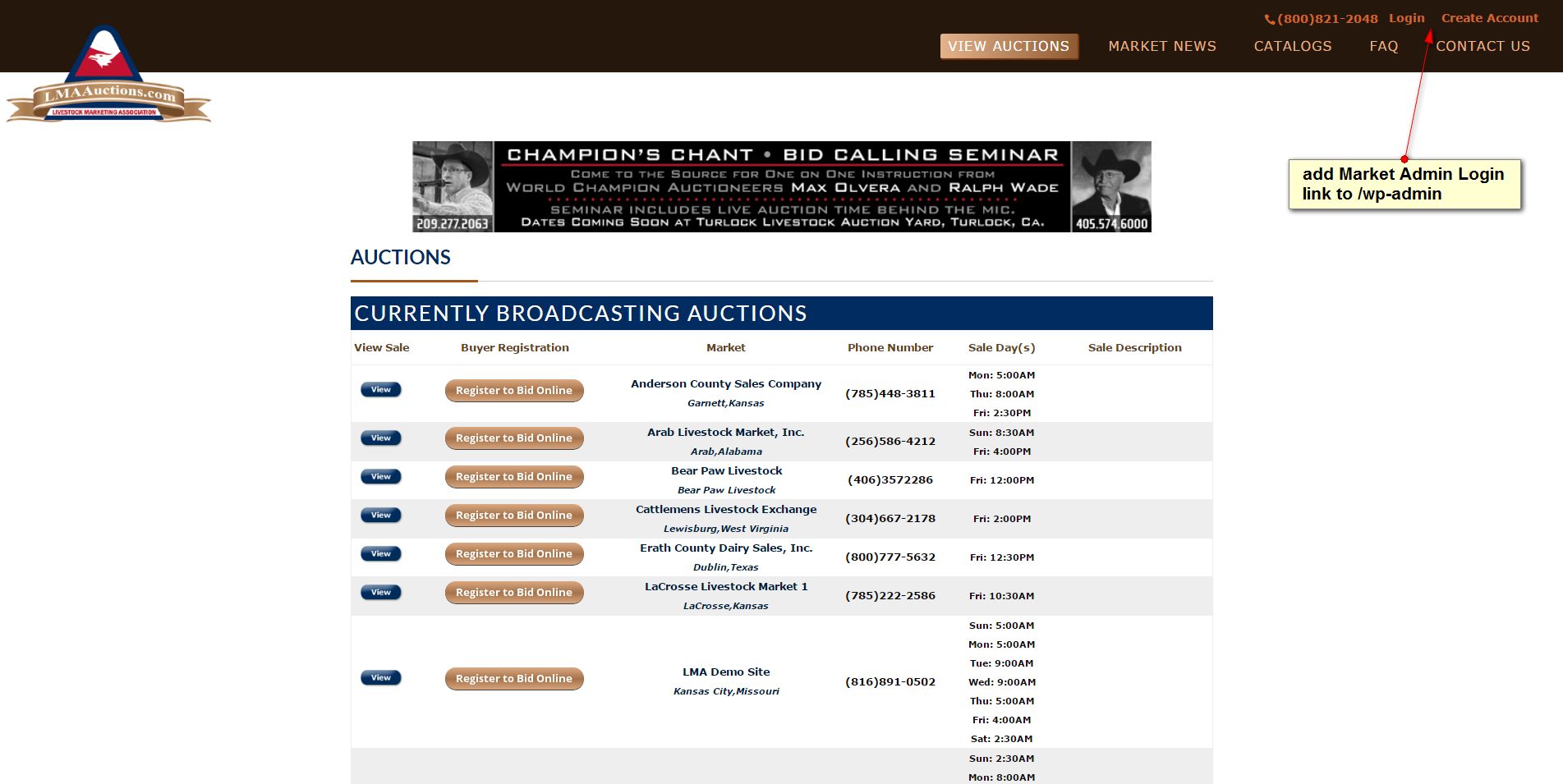View the Cattlemens Livestock Exchange sale

click(381, 516)
